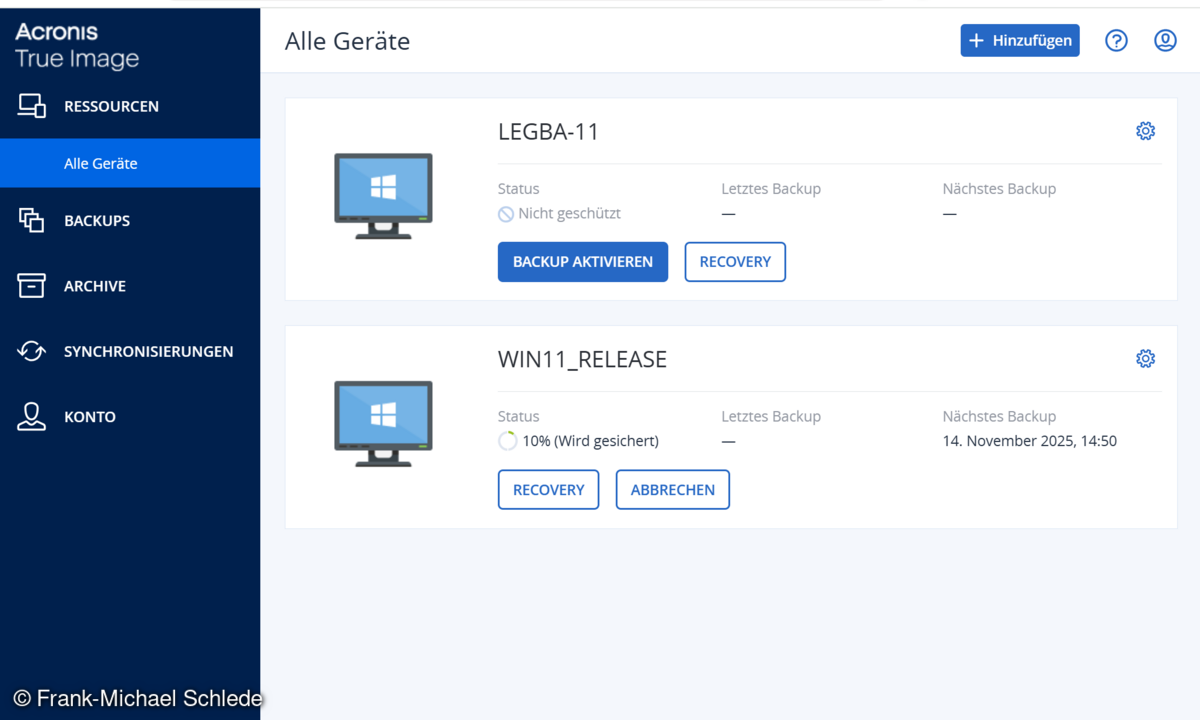Screen dimensions: 1200x720
Task: Click the 10% backup progress circle
Action: (x=507, y=440)
